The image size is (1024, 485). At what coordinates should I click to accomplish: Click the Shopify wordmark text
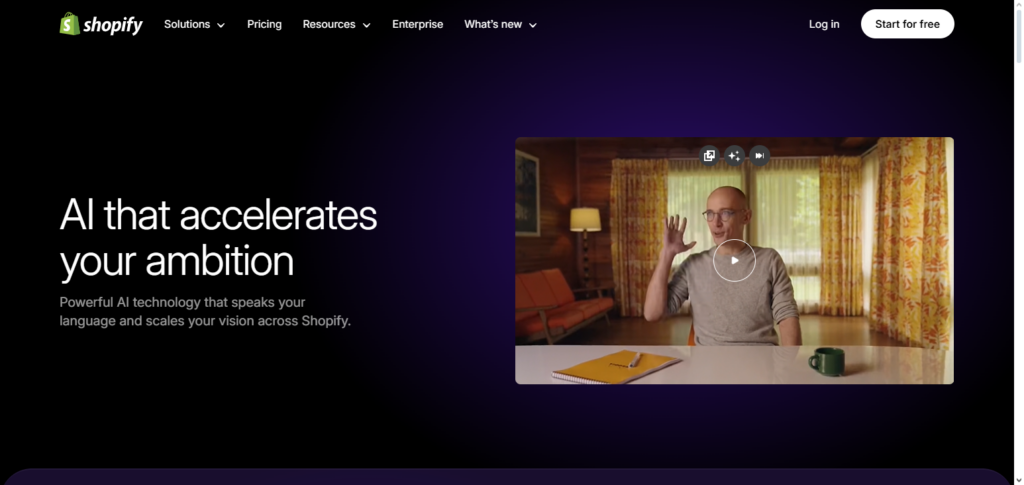coord(113,24)
